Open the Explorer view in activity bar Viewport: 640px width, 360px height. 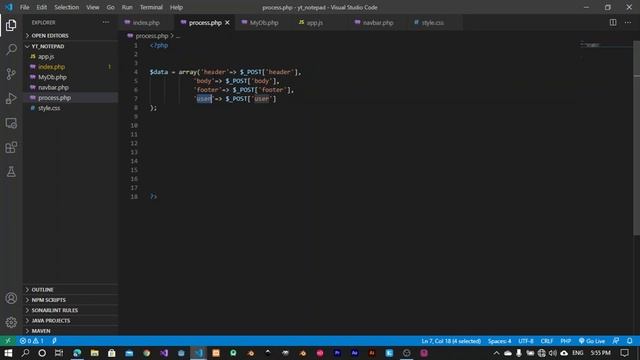click(11, 25)
